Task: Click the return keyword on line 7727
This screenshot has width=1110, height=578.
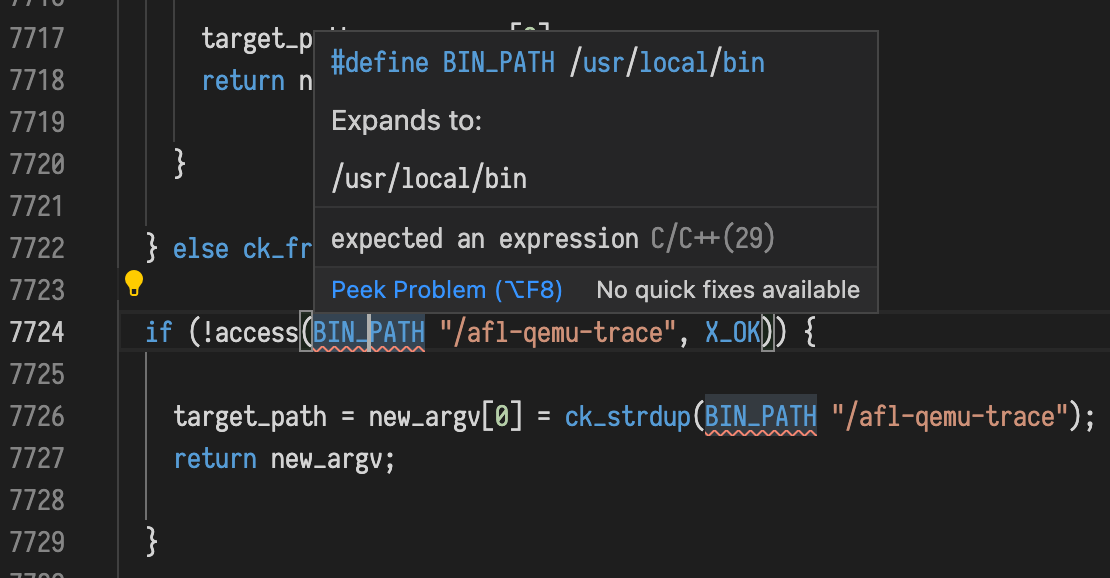Action: coord(214,458)
